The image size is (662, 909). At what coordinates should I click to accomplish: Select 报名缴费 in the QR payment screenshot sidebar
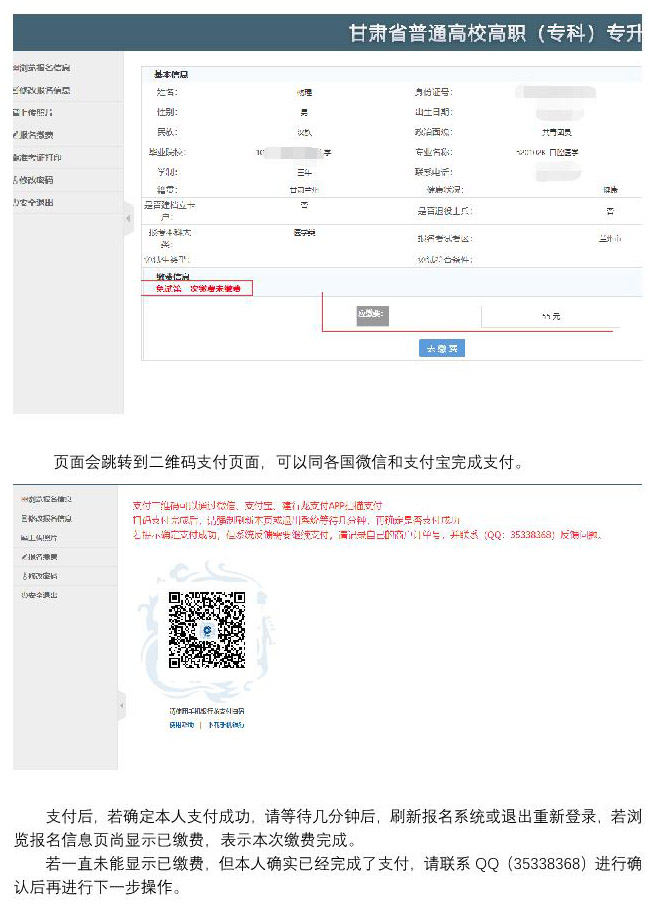39,557
